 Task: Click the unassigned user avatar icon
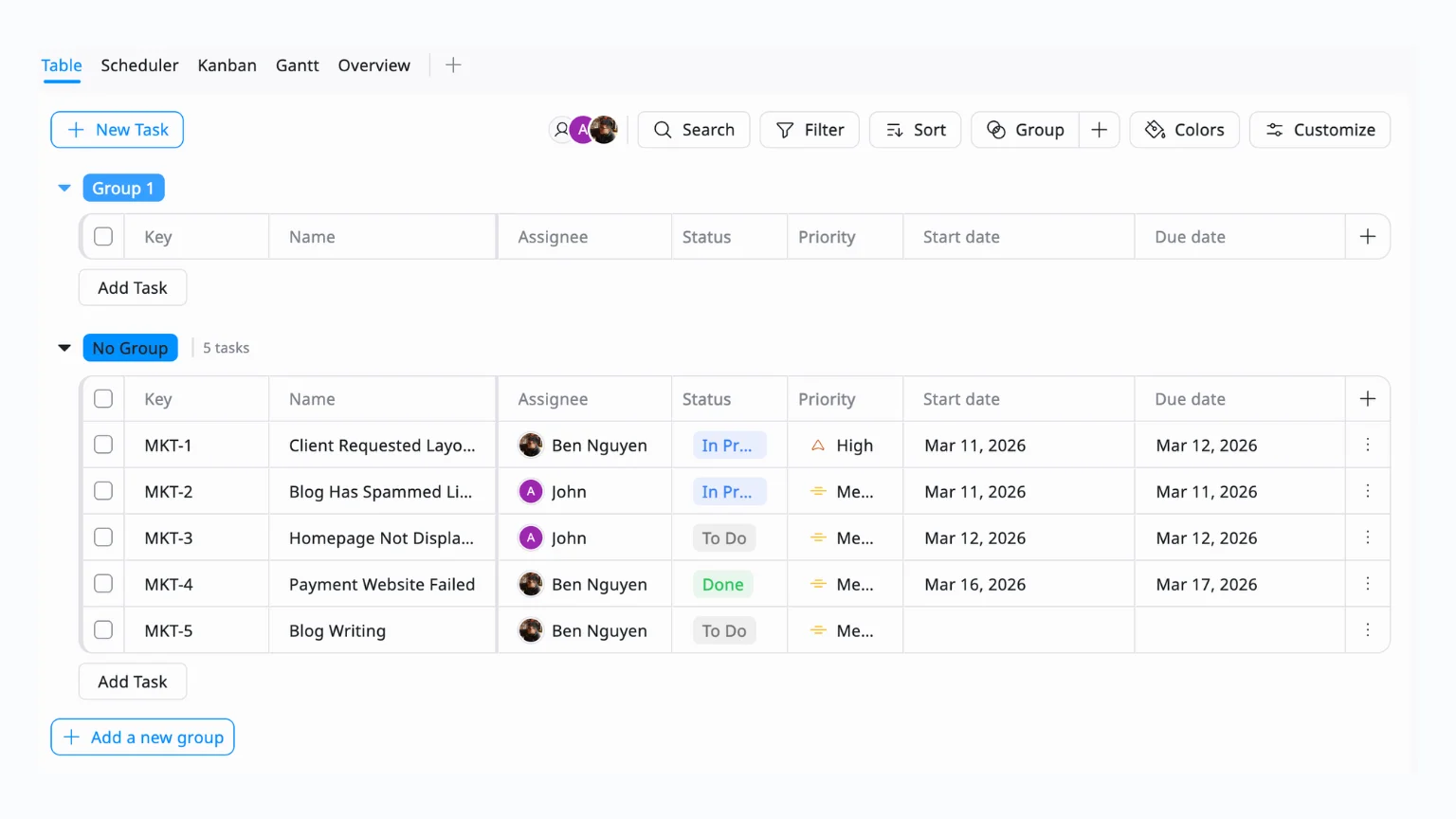(561, 130)
